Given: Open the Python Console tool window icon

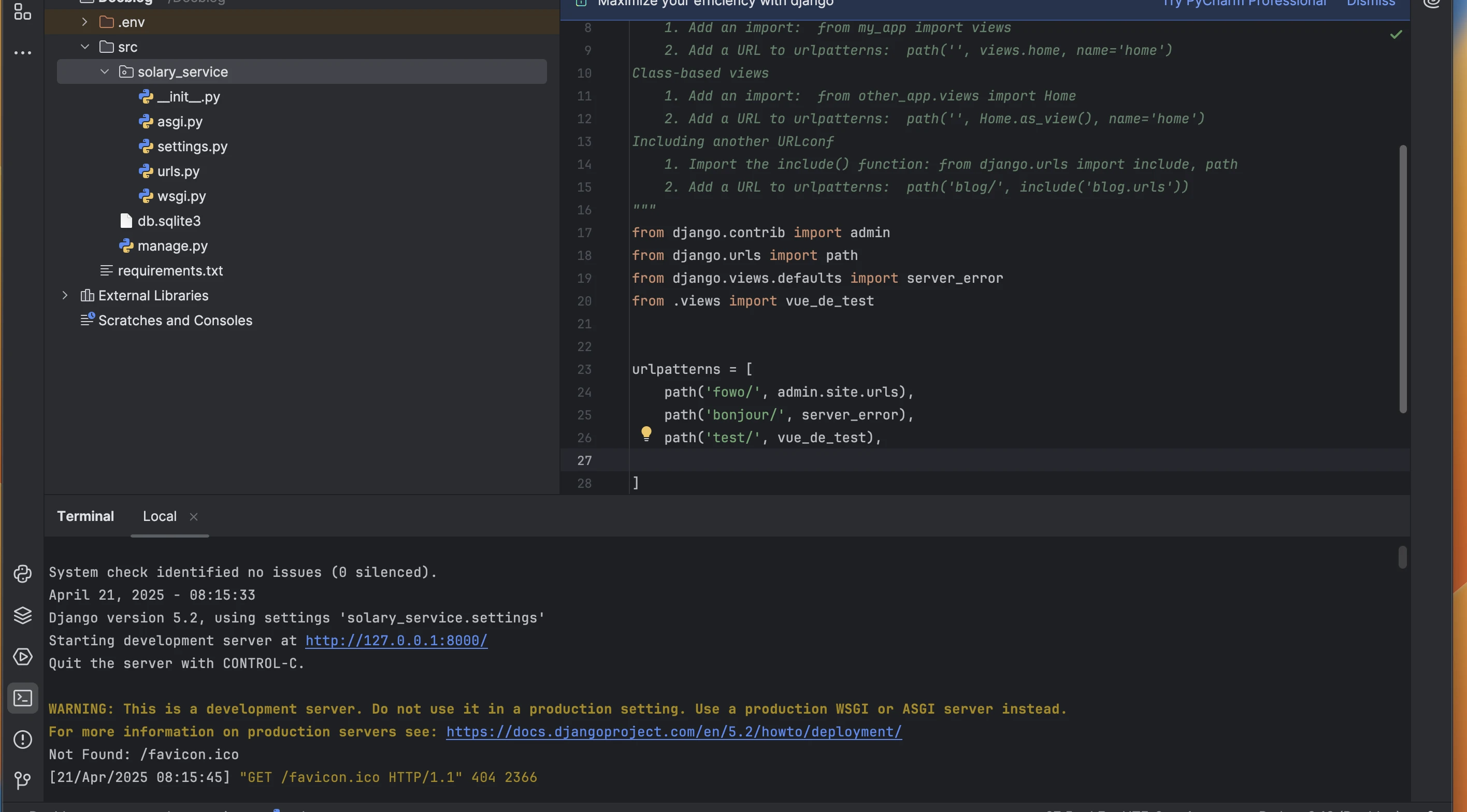Looking at the screenshot, I should click(23, 573).
